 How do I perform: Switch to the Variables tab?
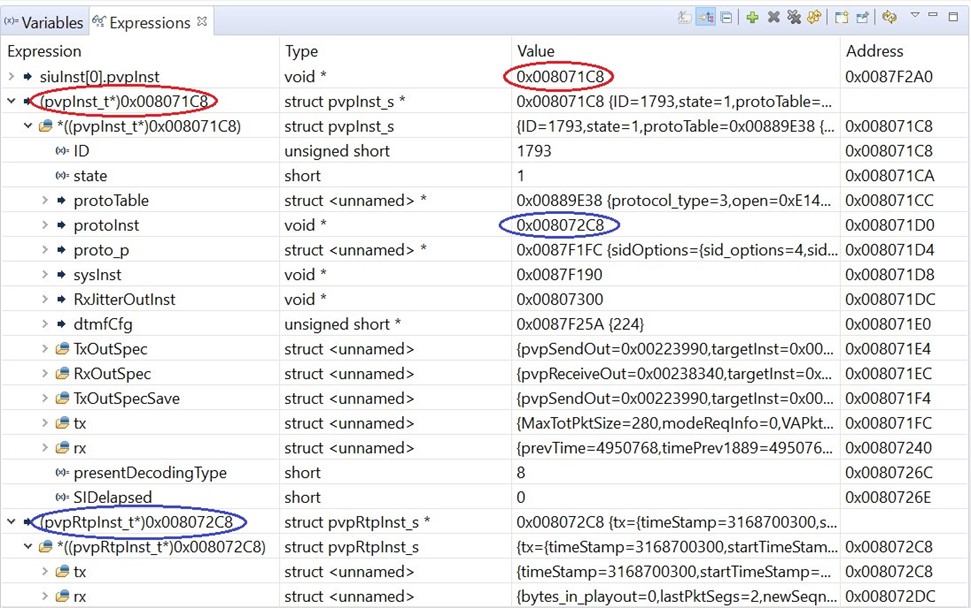44,22
